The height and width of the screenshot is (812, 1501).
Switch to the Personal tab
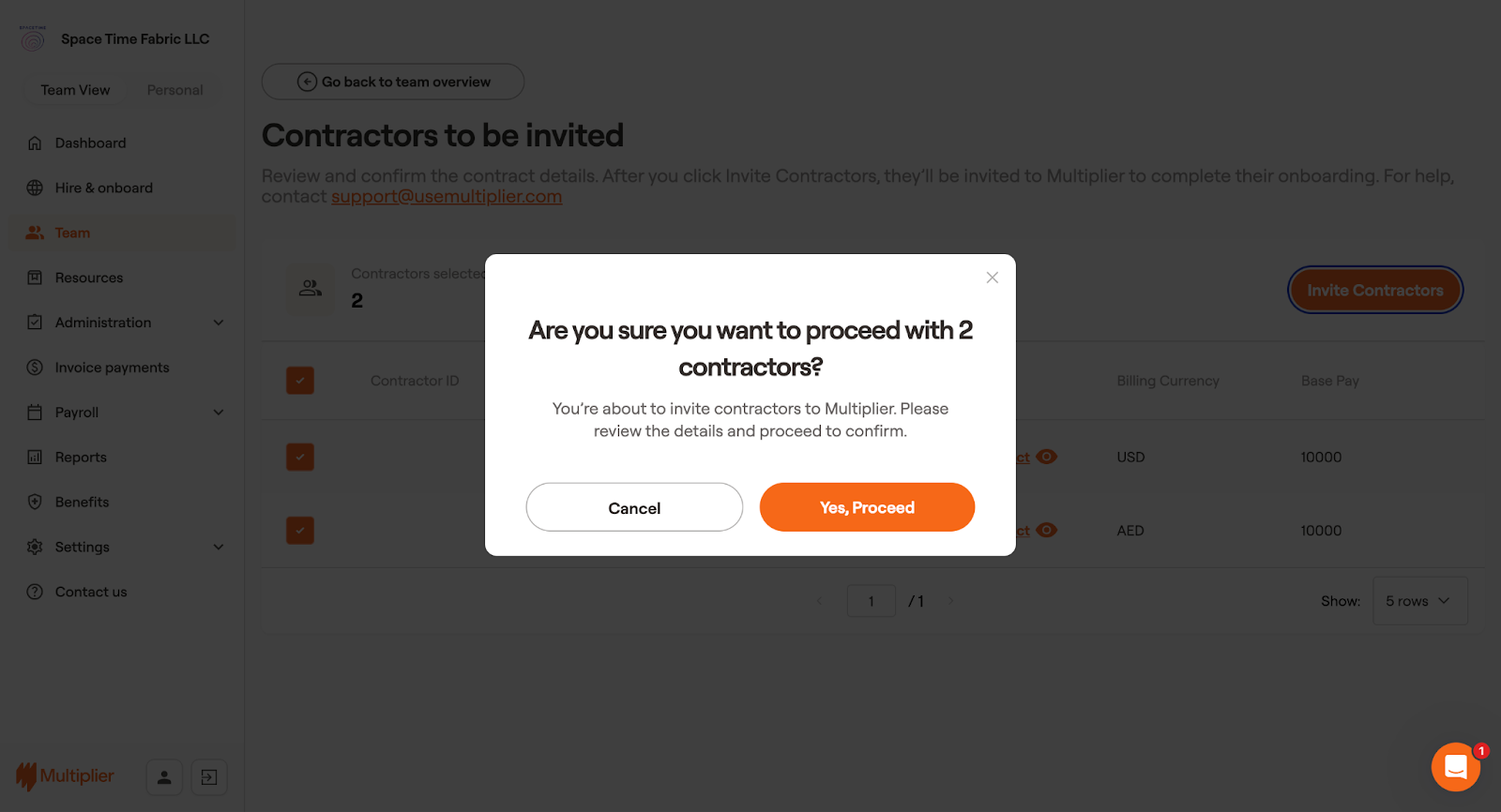174,90
